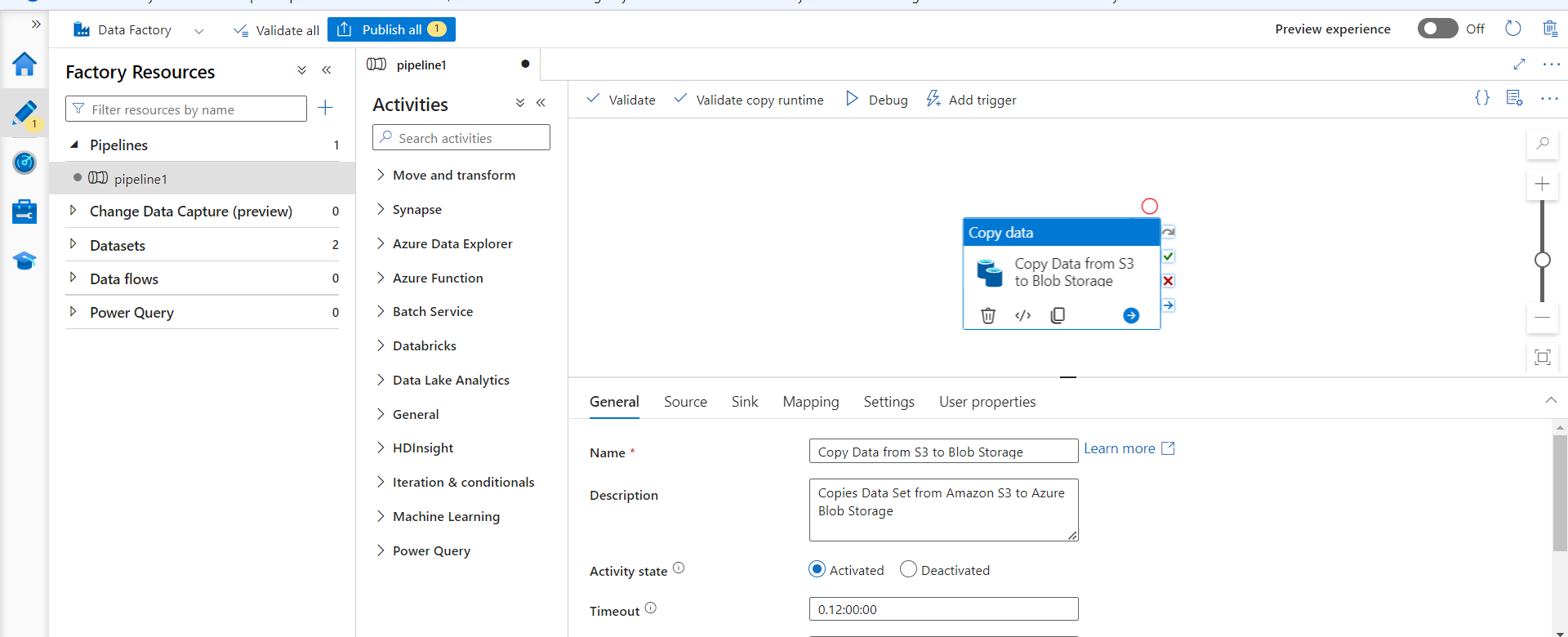The width and height of the screenshot is (1568, 637).
Task: Zoom in on the pipeline canvas
Action: [x=1543, y=184]
